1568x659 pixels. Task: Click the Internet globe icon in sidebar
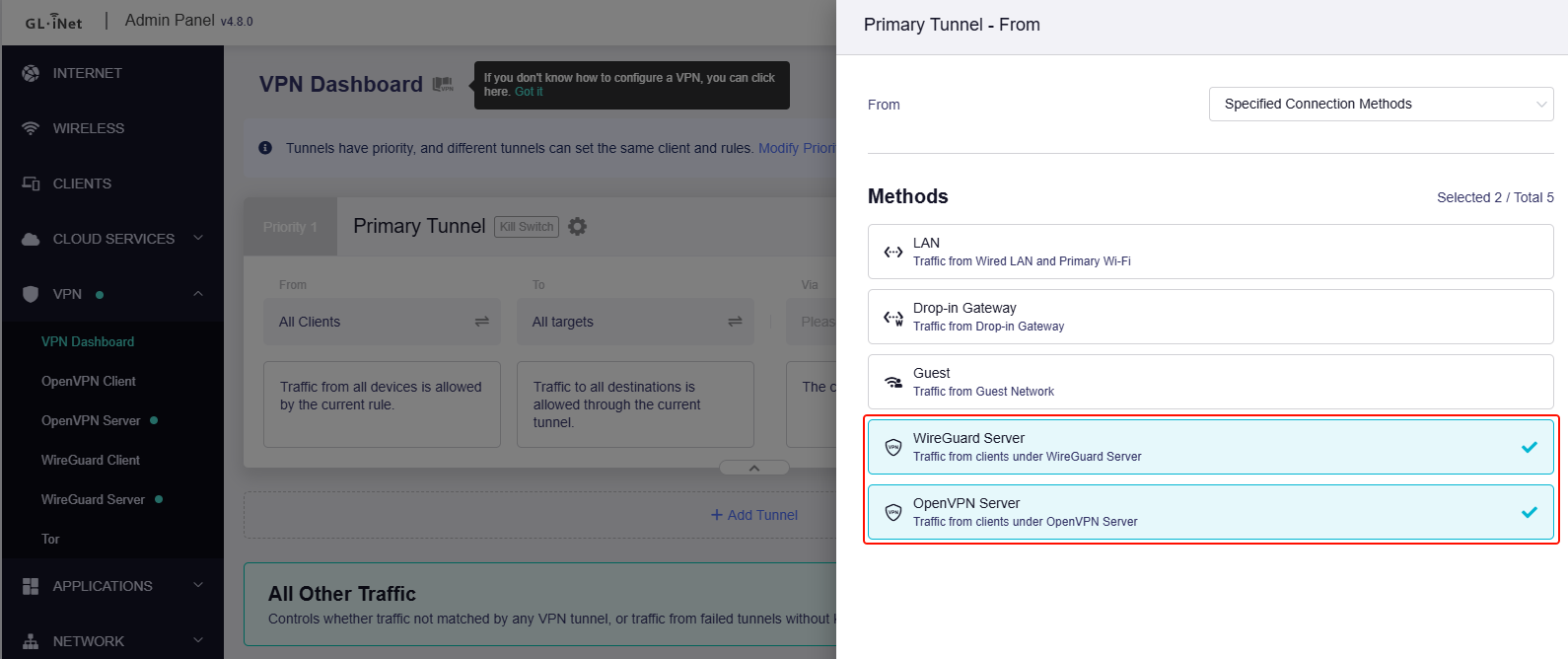(x=31, y=73)
